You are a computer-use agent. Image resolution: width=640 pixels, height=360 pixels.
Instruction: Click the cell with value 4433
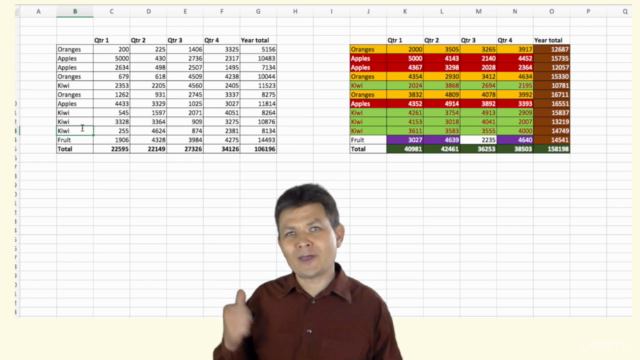click(x=111, y=104)
